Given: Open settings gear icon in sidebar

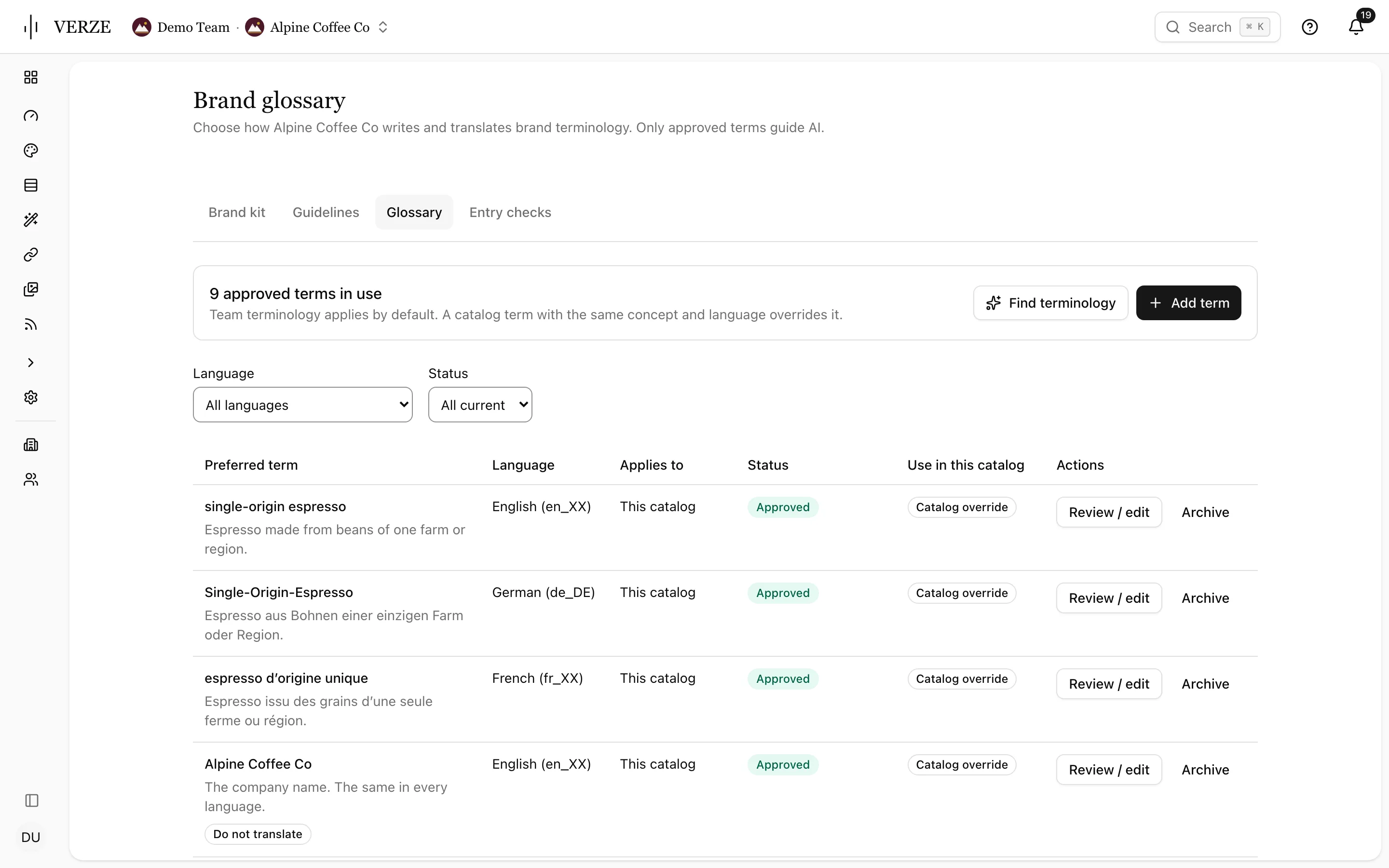Looking at the screenshot, I should pos(31,397).
